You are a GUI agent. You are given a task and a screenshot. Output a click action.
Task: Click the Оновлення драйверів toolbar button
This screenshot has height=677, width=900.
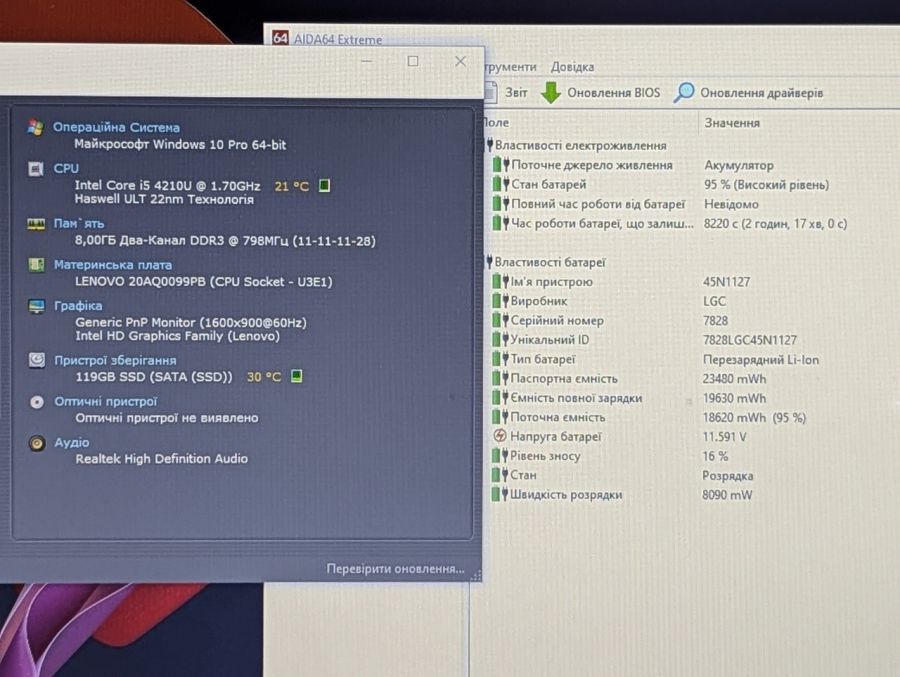[x=748, y=92]
